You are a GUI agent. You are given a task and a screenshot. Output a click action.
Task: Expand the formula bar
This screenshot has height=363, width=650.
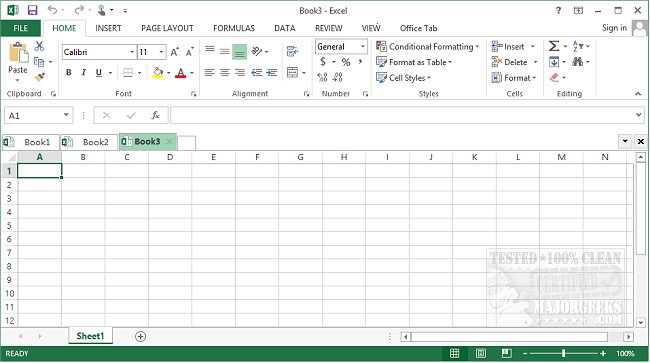[638, 115]
